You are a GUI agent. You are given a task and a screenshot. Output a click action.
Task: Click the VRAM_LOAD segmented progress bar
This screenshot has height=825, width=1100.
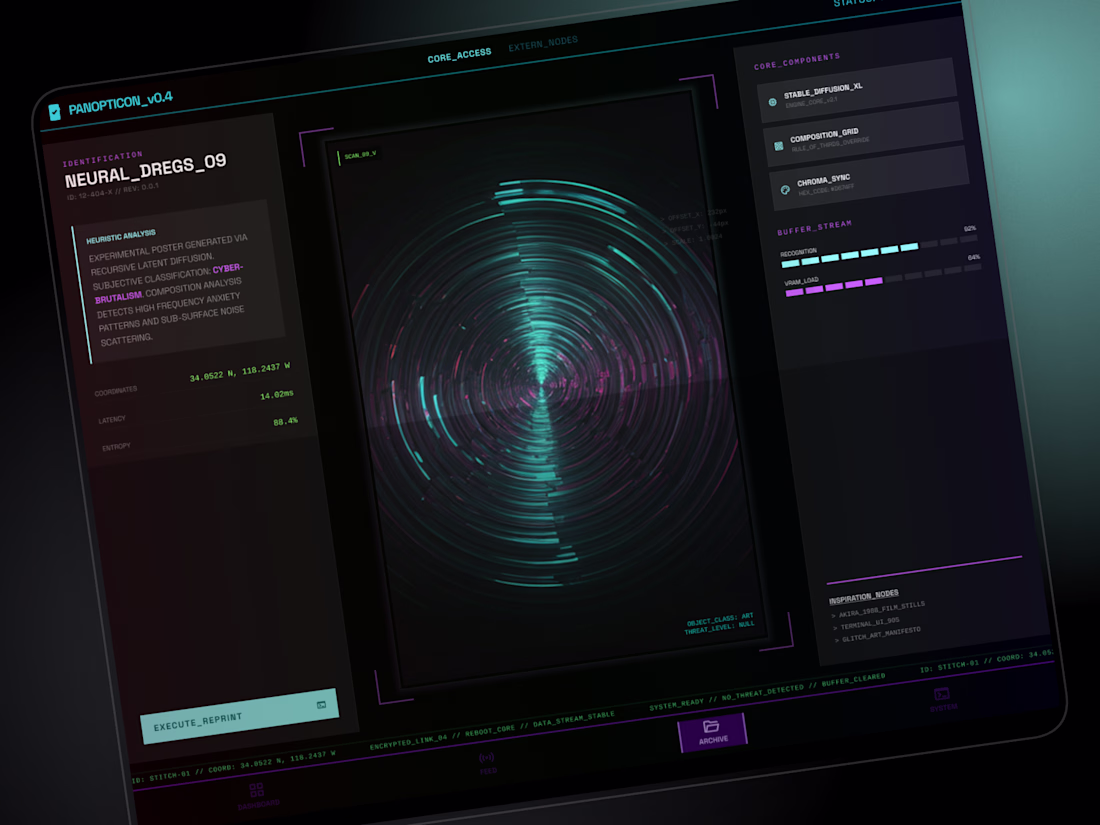pos(884,281)
